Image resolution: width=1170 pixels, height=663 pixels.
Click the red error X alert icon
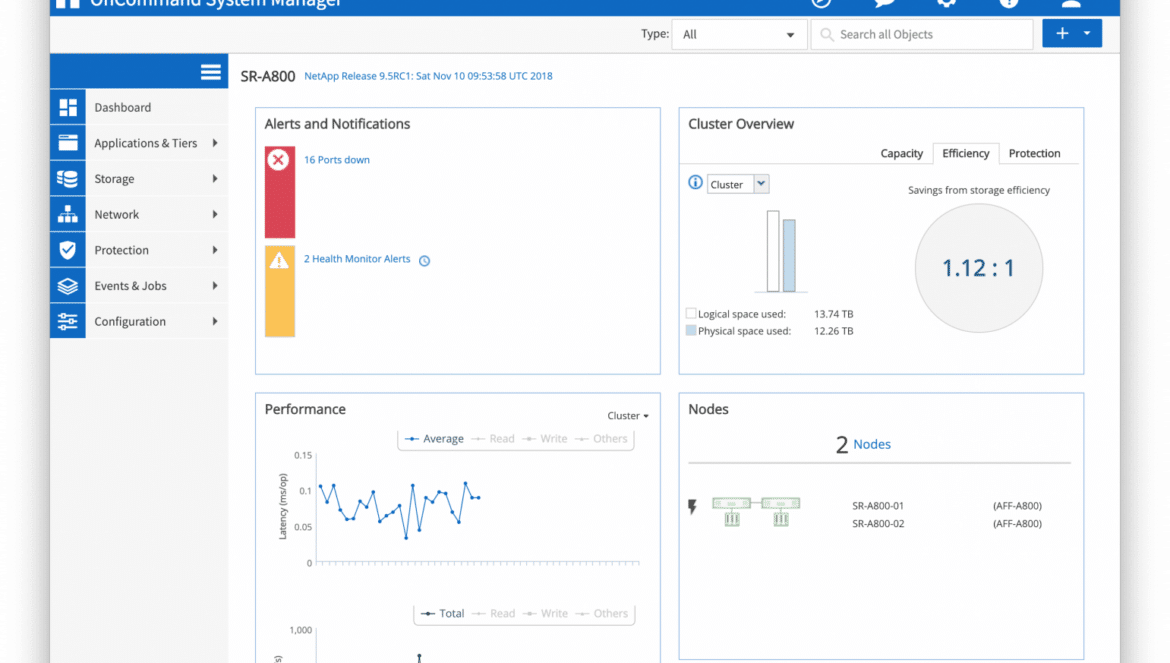click(278, 160)
